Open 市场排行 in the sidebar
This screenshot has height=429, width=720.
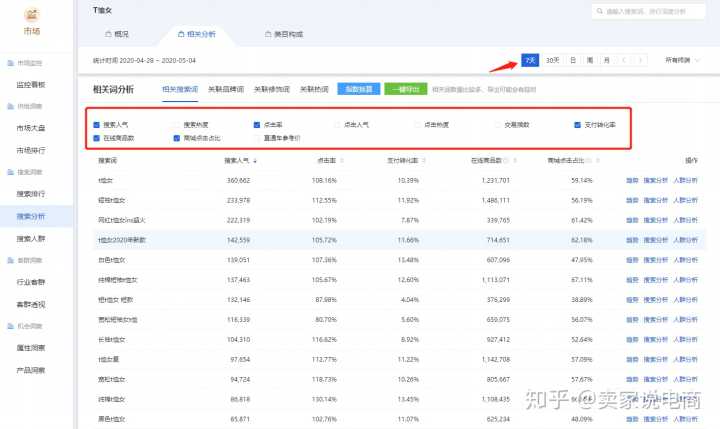[31, 150]
